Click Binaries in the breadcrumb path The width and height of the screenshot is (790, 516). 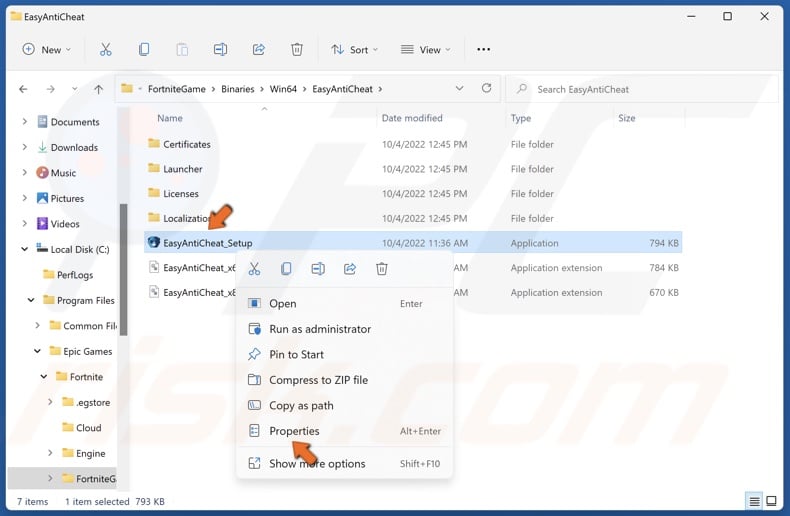(238, 89)
